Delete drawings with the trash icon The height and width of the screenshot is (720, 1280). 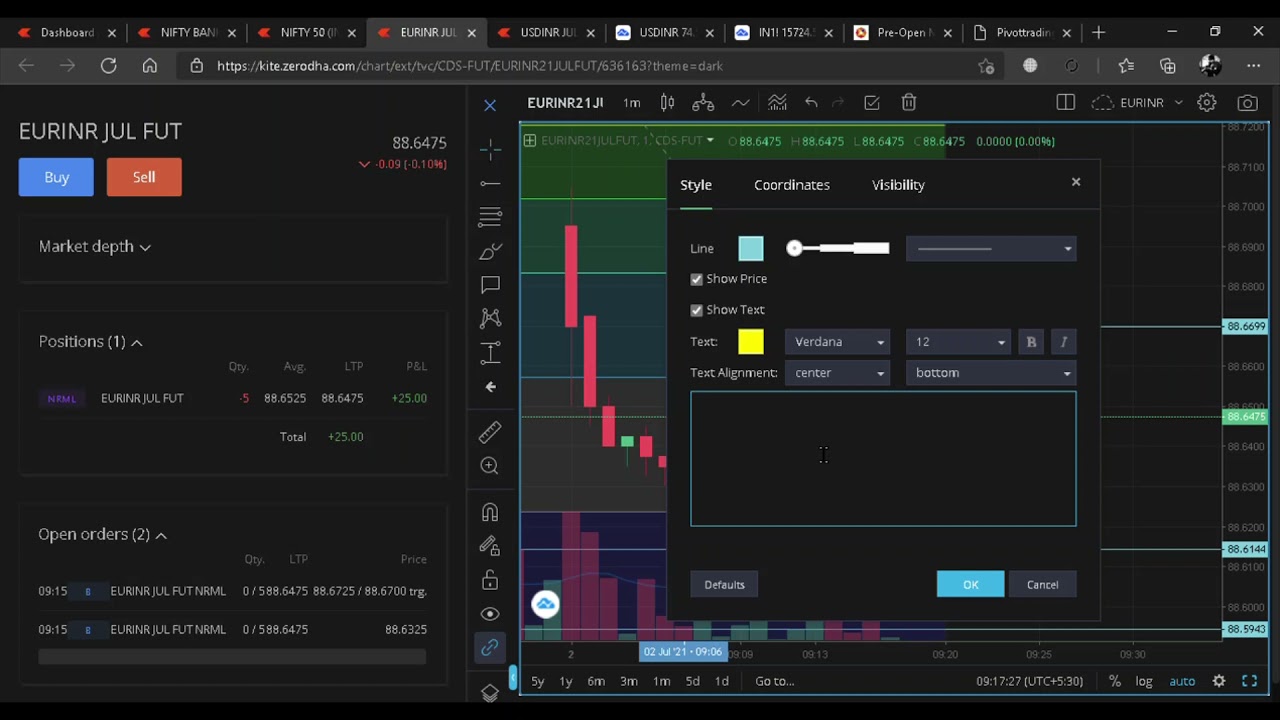909,103
